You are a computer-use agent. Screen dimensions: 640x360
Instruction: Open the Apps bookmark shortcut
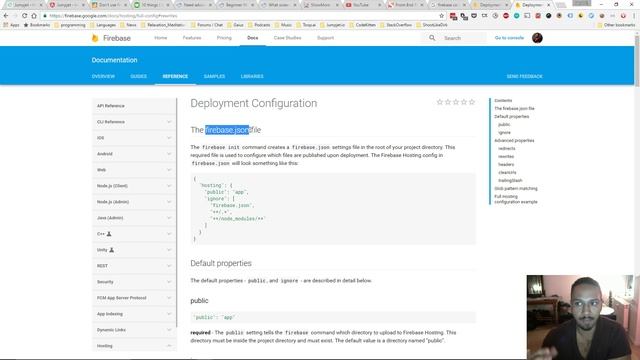tap(11, 25)
